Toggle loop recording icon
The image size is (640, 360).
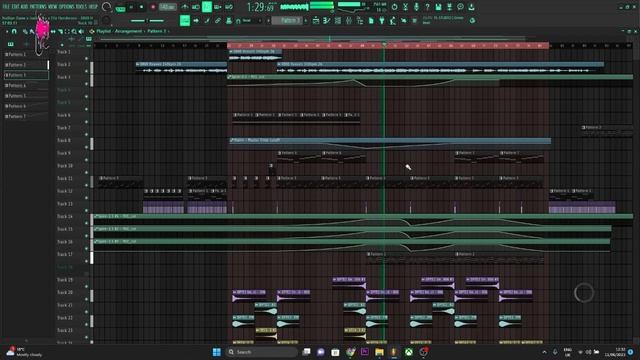click(x=229, y=7)
